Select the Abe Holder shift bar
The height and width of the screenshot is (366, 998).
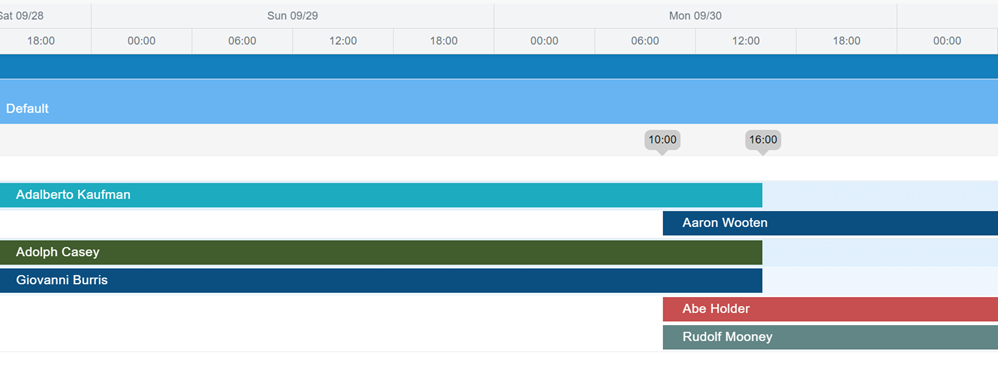click(x=831, y=309)
